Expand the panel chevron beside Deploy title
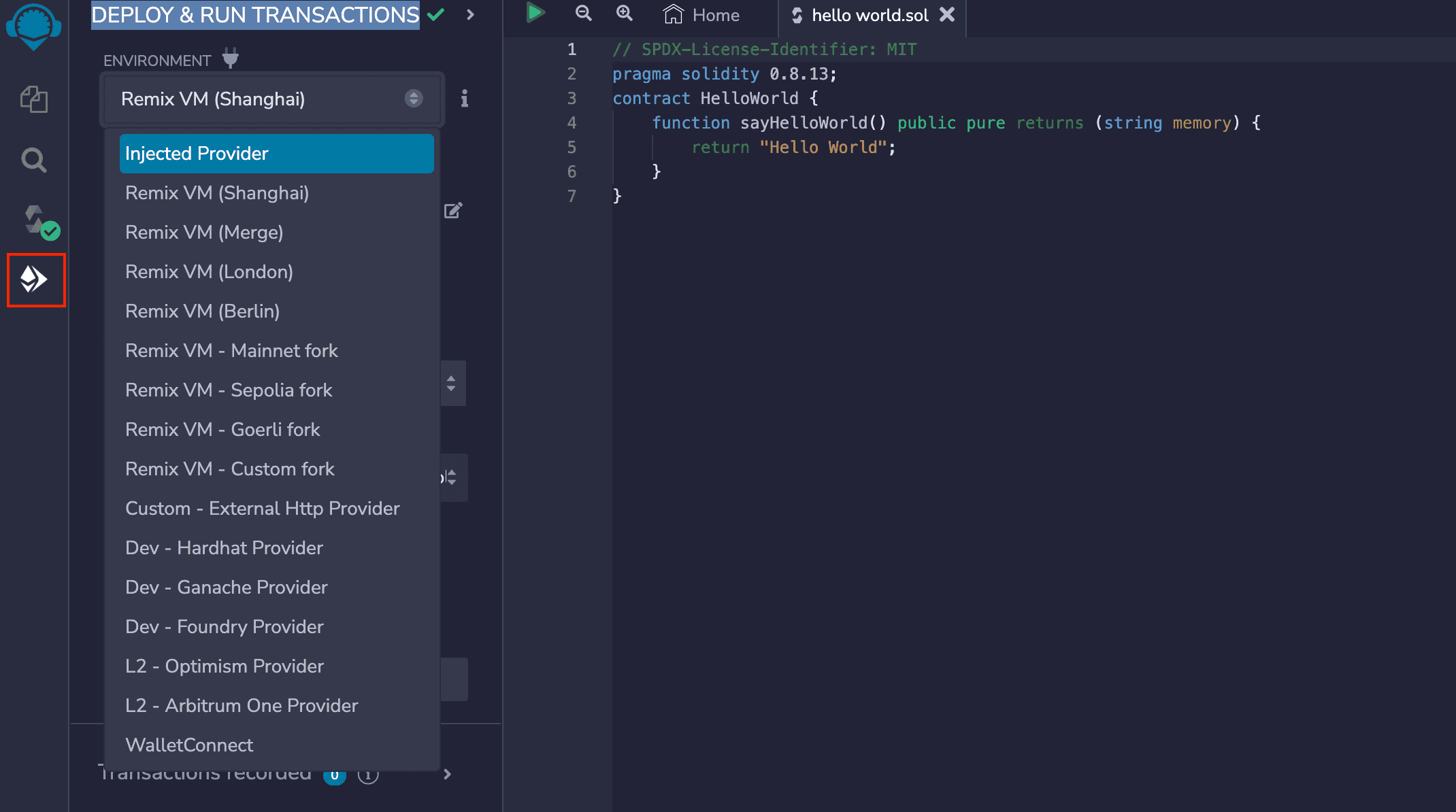Screen dimensions: 1456x812 pyautogui.click(x=470, y=14)
